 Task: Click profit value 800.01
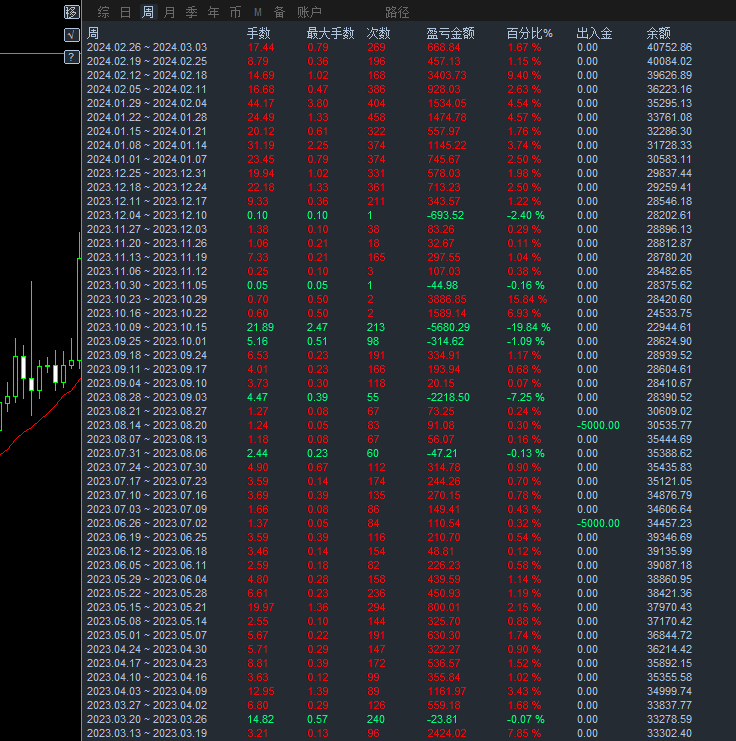tap(444, 607)
